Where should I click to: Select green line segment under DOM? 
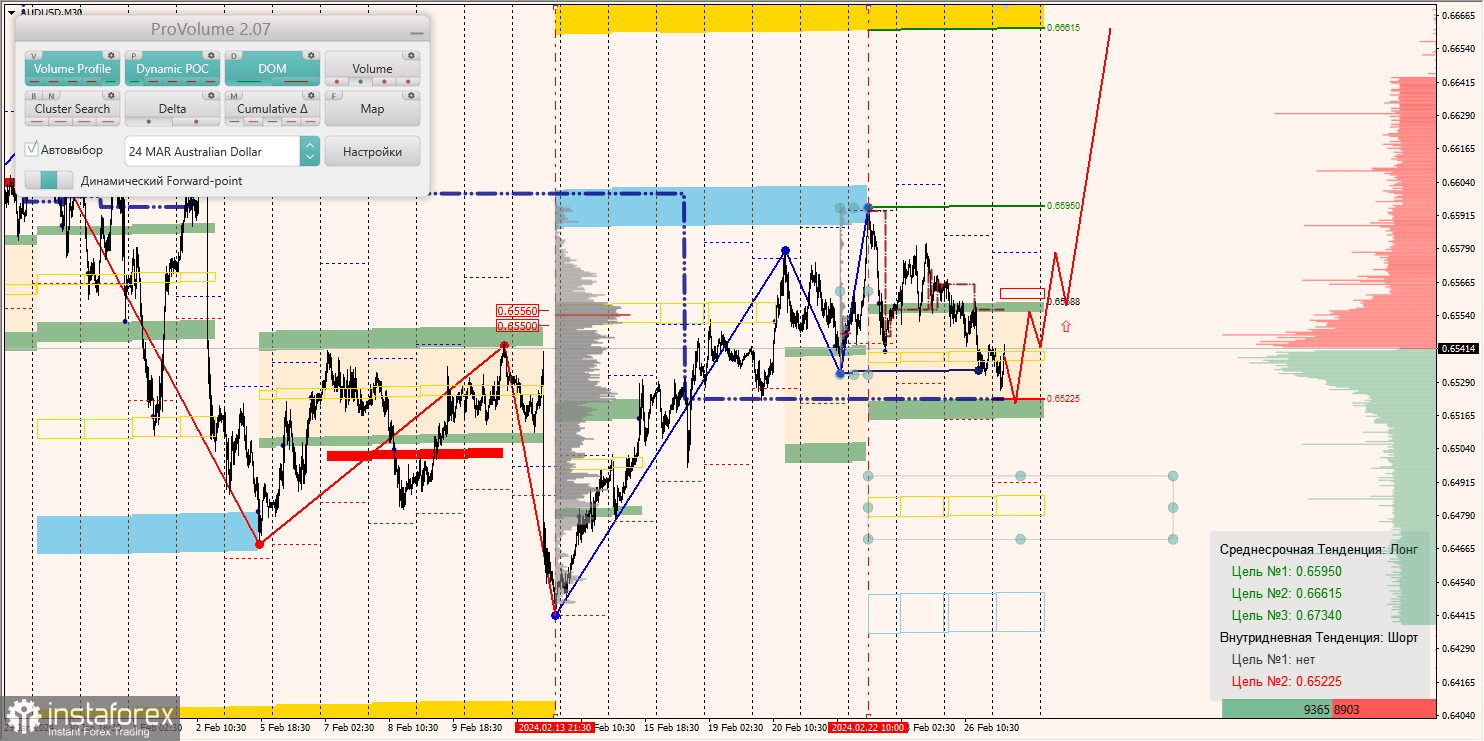[x=248, y=81]
